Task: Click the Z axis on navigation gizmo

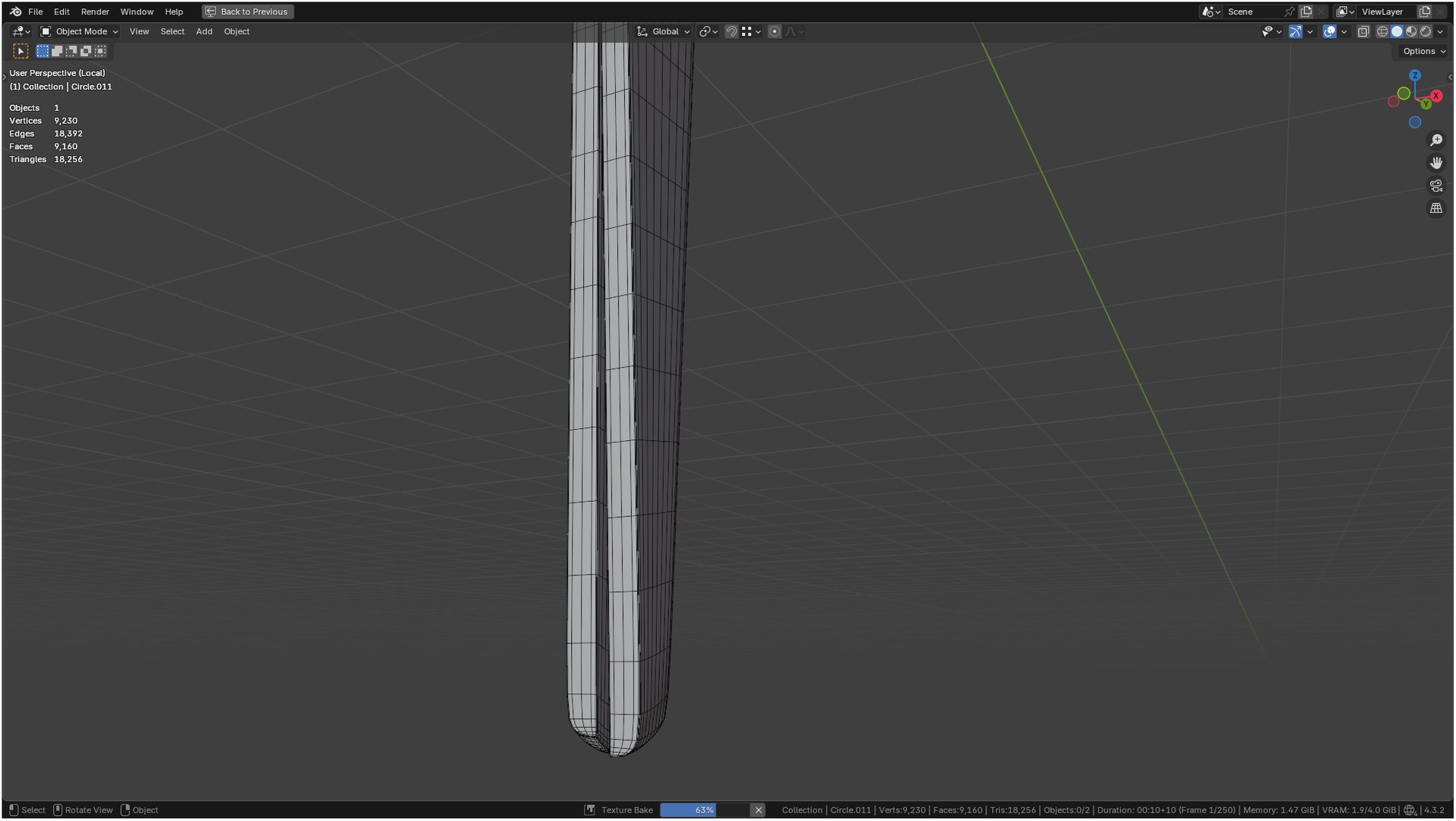Action: [1415, 75]
